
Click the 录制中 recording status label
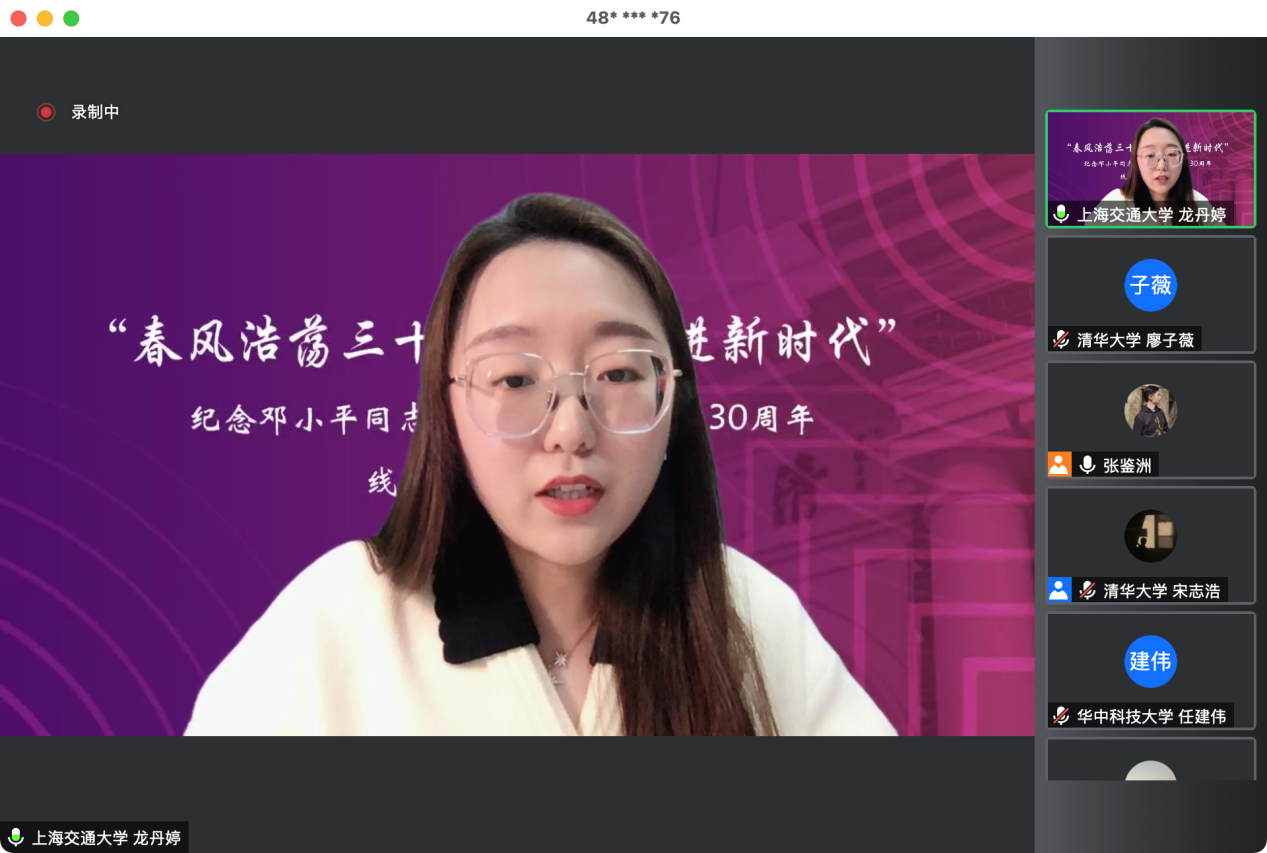(x=95, y=112)
